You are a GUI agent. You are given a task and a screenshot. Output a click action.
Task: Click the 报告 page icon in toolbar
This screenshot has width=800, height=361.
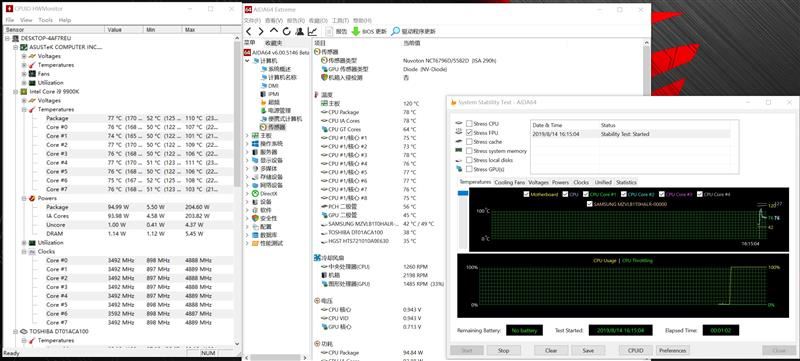(329, 32)
